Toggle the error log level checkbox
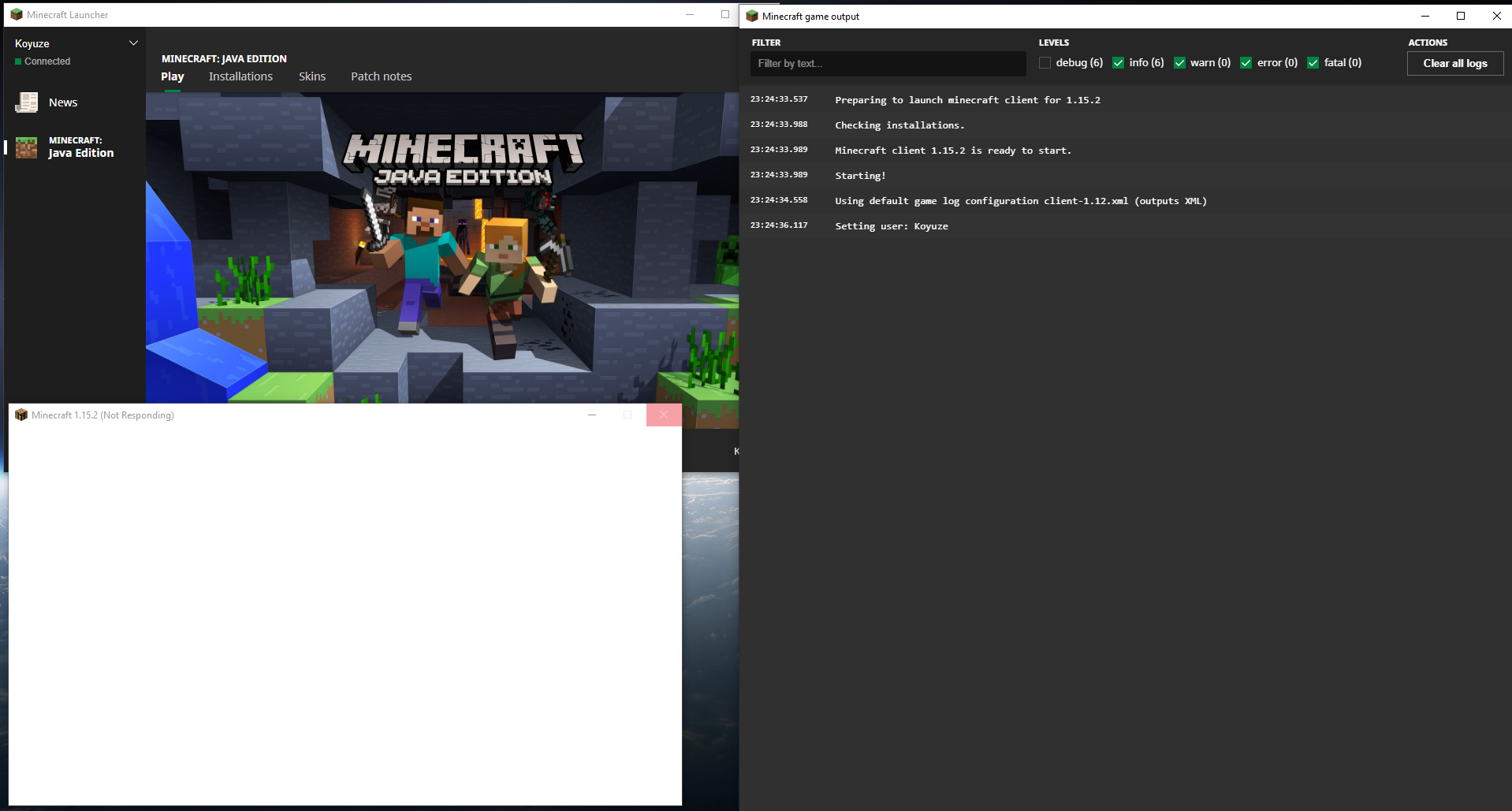Screen dimensions: 1512x811 [x=1246, y=63]
